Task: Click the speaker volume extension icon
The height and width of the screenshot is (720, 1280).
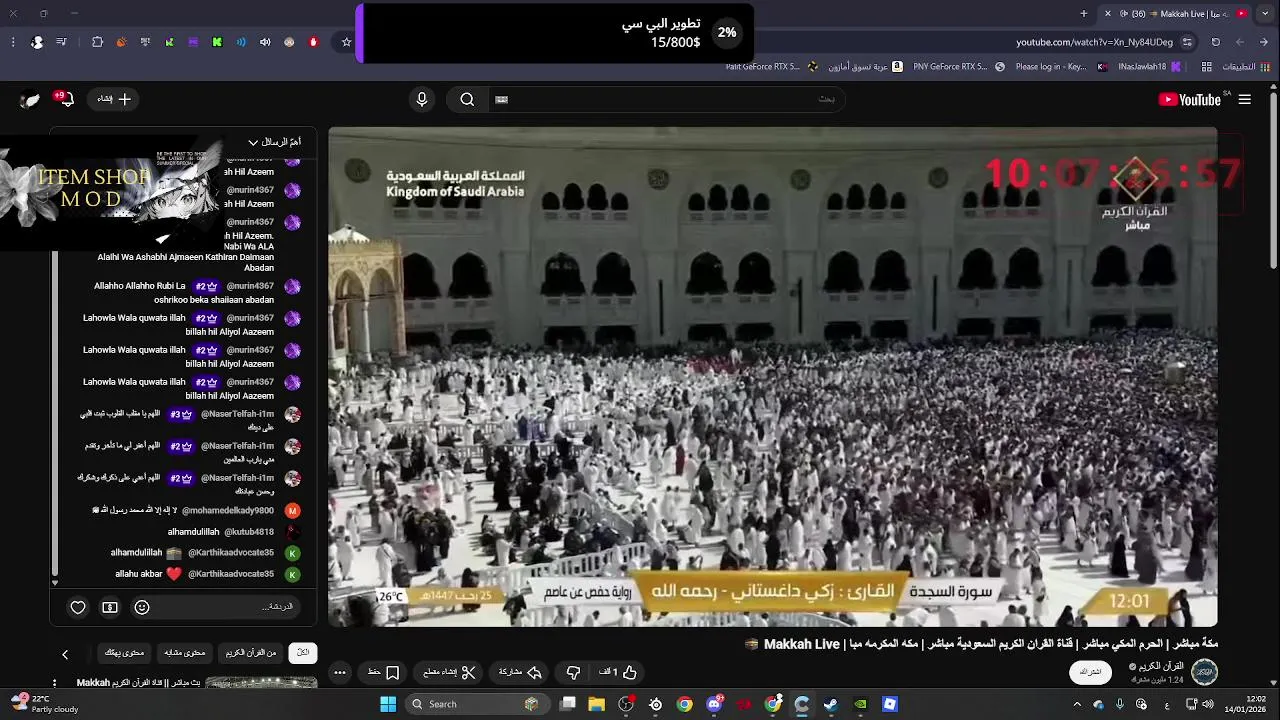Action: click(265, 42)
